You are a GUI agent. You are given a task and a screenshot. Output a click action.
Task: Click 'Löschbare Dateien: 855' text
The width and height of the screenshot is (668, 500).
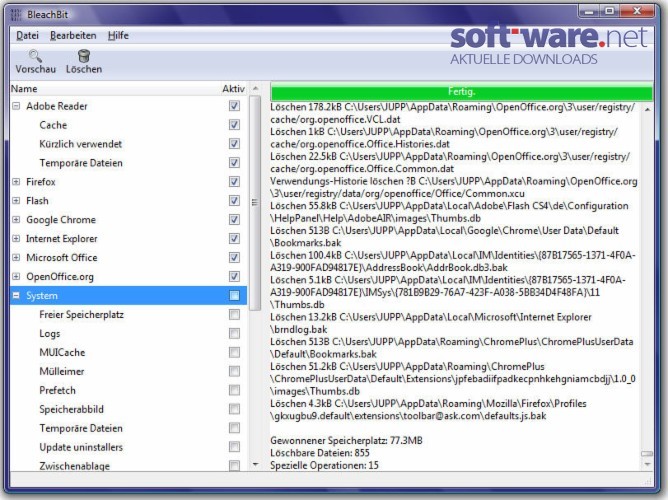coord(320,453)
